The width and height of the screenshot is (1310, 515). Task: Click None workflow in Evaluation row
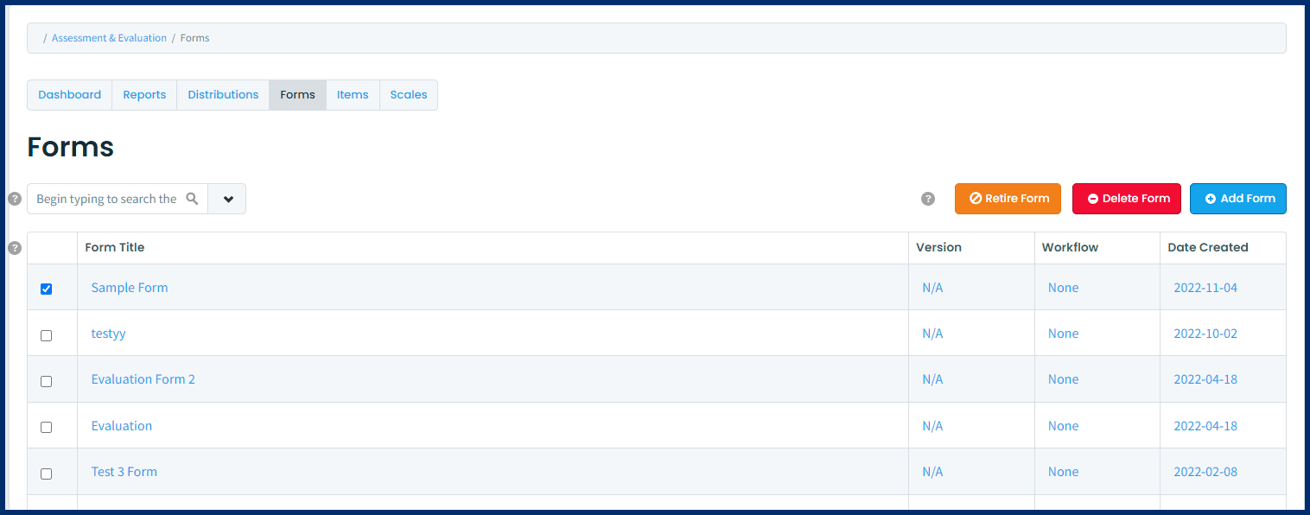[x=1063, y=426]
